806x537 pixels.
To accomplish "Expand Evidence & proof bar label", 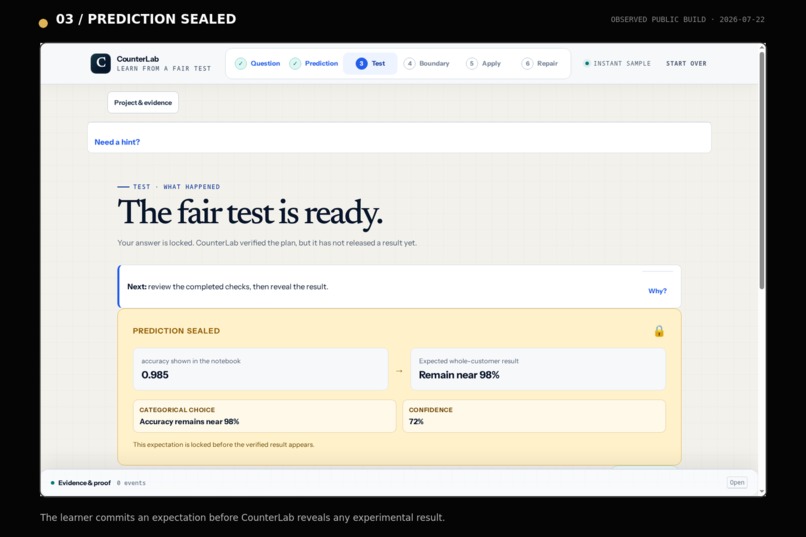I will (84, 483).
